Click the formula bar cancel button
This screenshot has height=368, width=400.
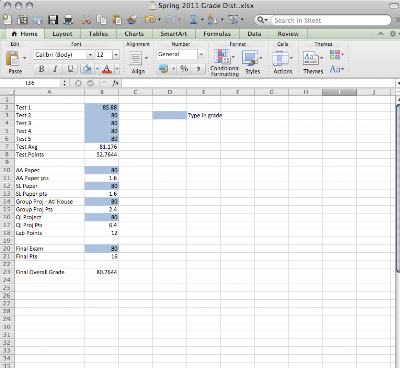pos(78,83)
